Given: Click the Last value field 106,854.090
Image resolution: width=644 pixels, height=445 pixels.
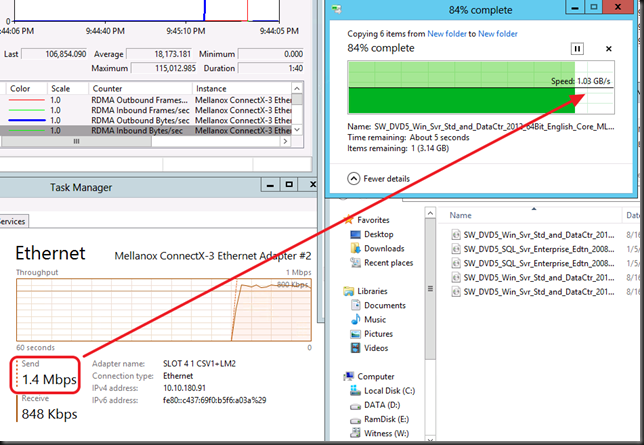Looking at the screenshot, I should (54, 54).
